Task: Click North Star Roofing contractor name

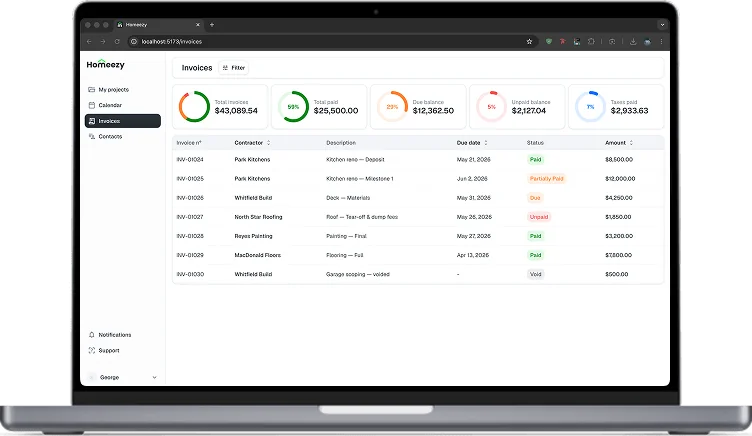Action: [258, 217]
